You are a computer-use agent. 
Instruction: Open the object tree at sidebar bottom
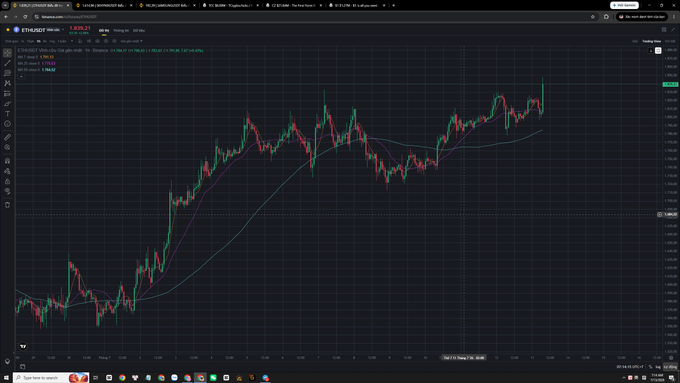(7, 361)
